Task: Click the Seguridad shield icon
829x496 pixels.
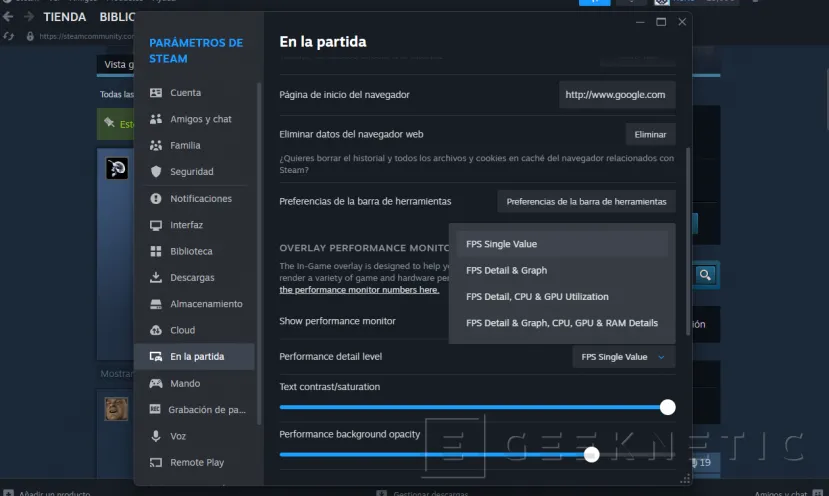Action: [155, 171]
